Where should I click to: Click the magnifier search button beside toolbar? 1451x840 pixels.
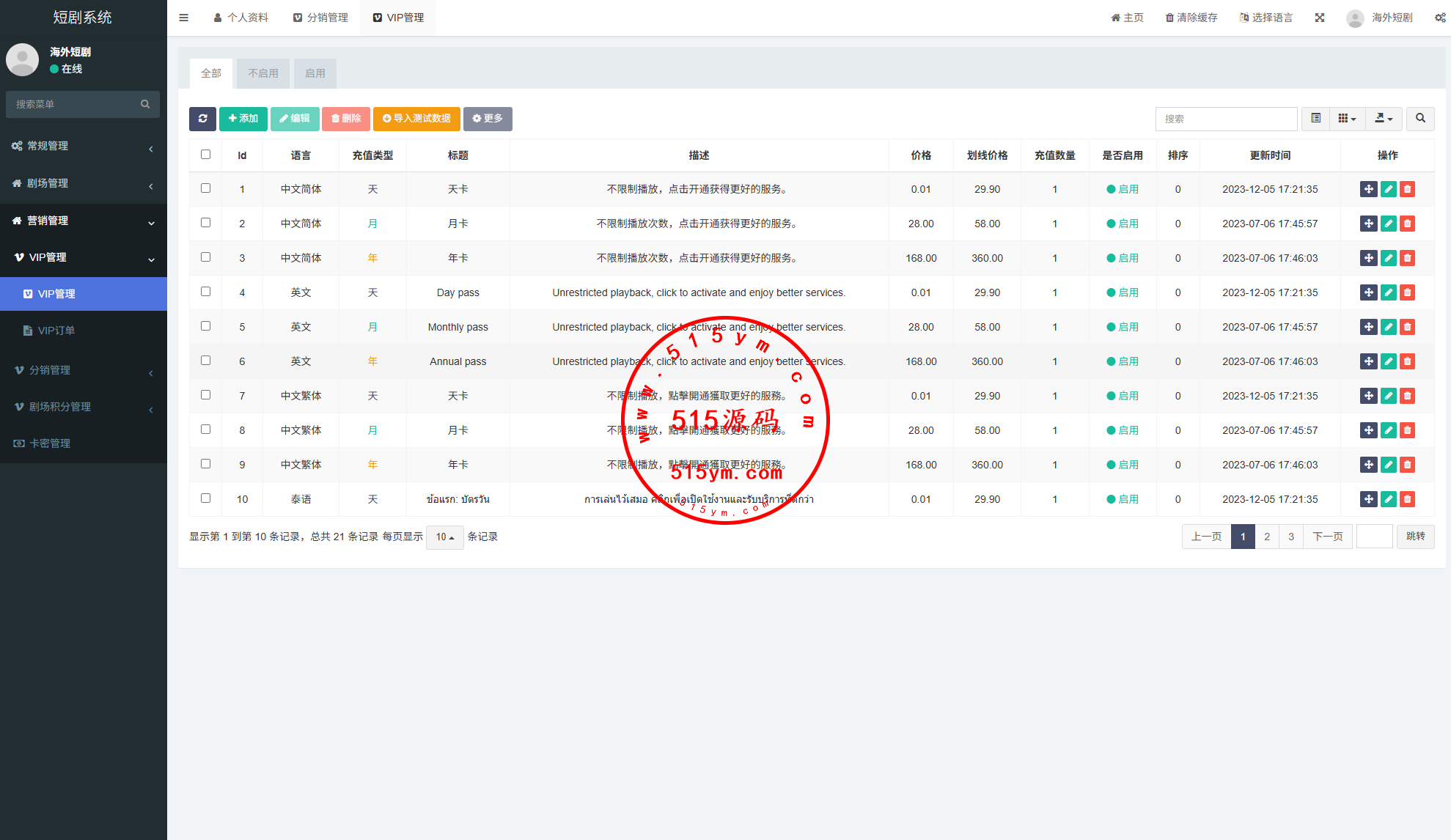click(1420, 119)
